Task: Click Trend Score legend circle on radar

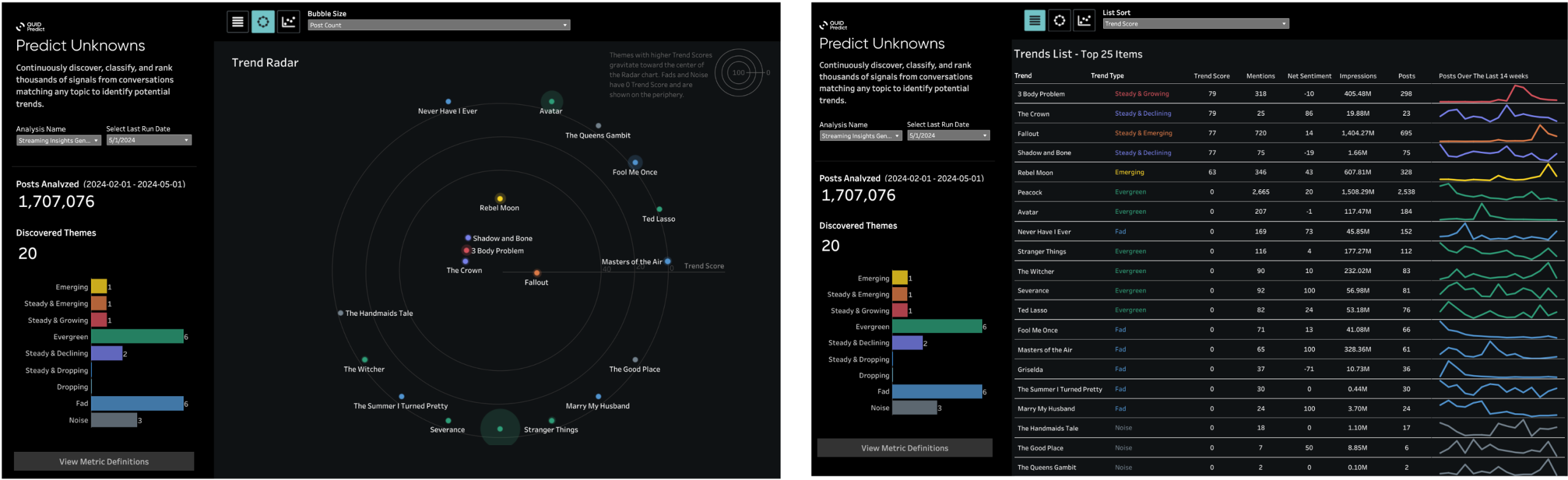Action: [739, 73]
